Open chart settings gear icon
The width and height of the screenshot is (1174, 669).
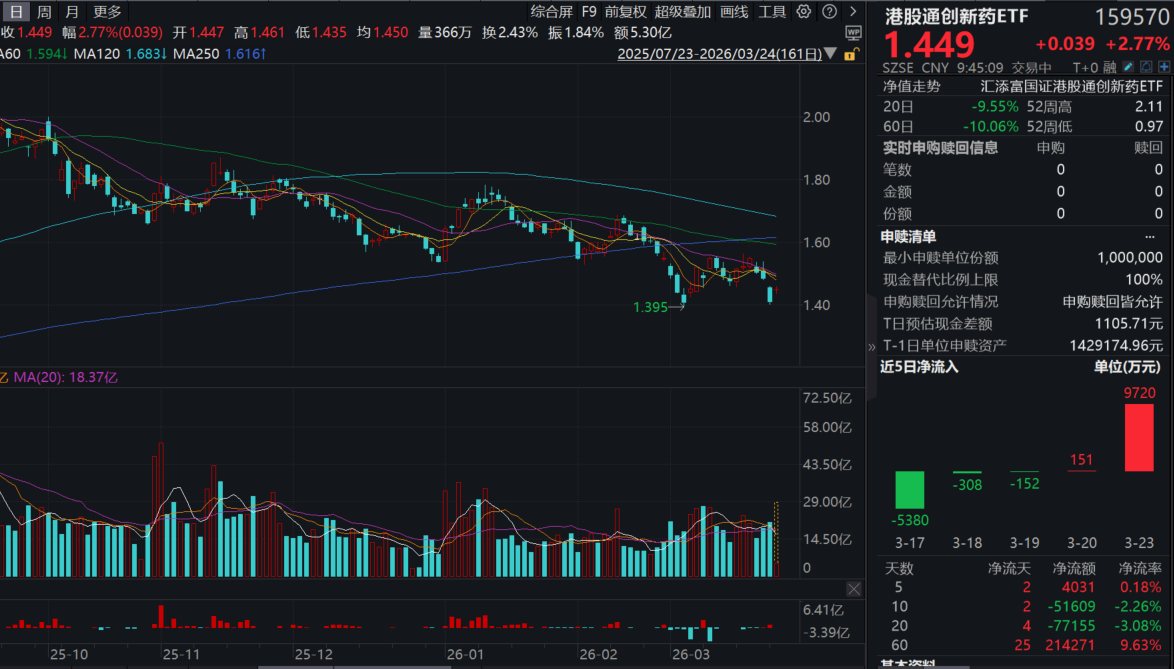pos(805,12)
